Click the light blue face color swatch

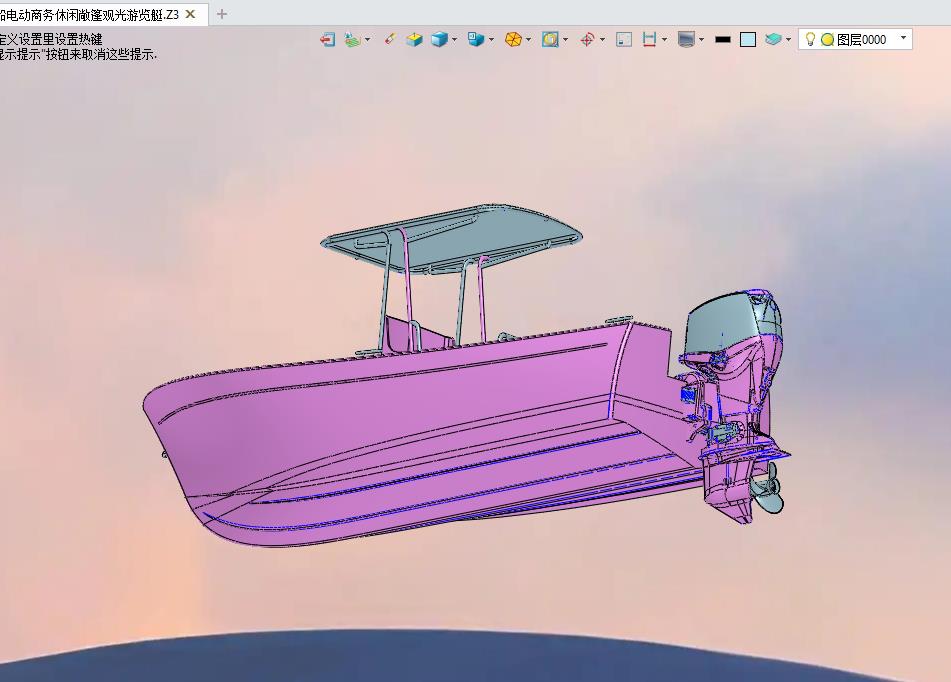pyautogui.click(x=748, y=40)
